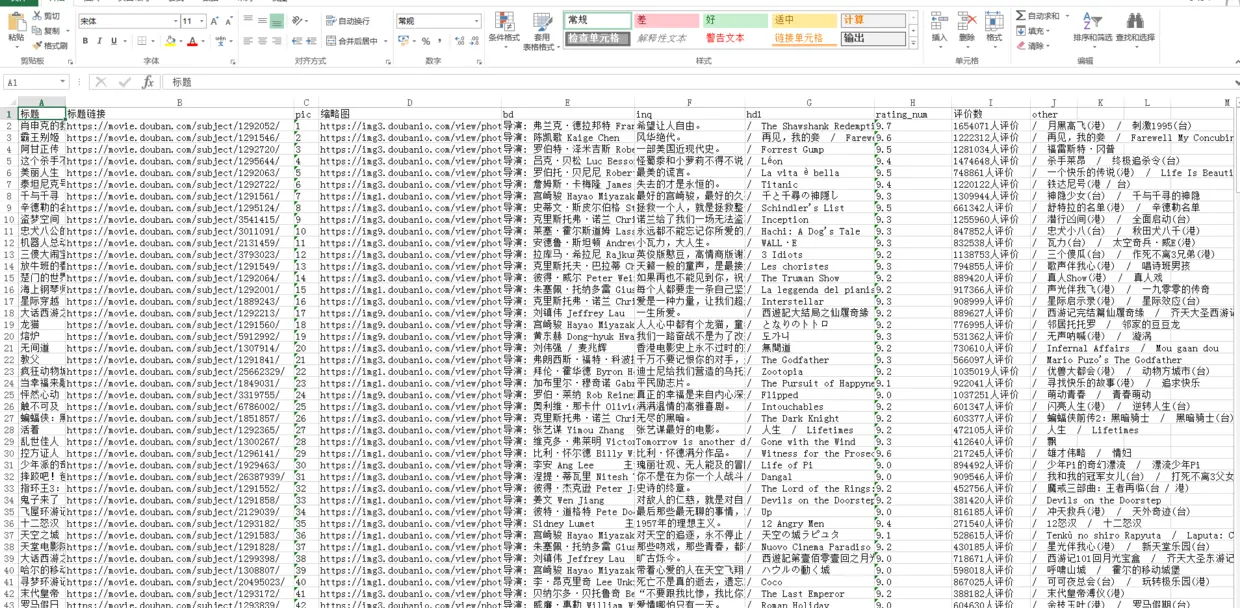Select the row 10 header
The height and width of the screenshot is (608, 1240).
9,220
